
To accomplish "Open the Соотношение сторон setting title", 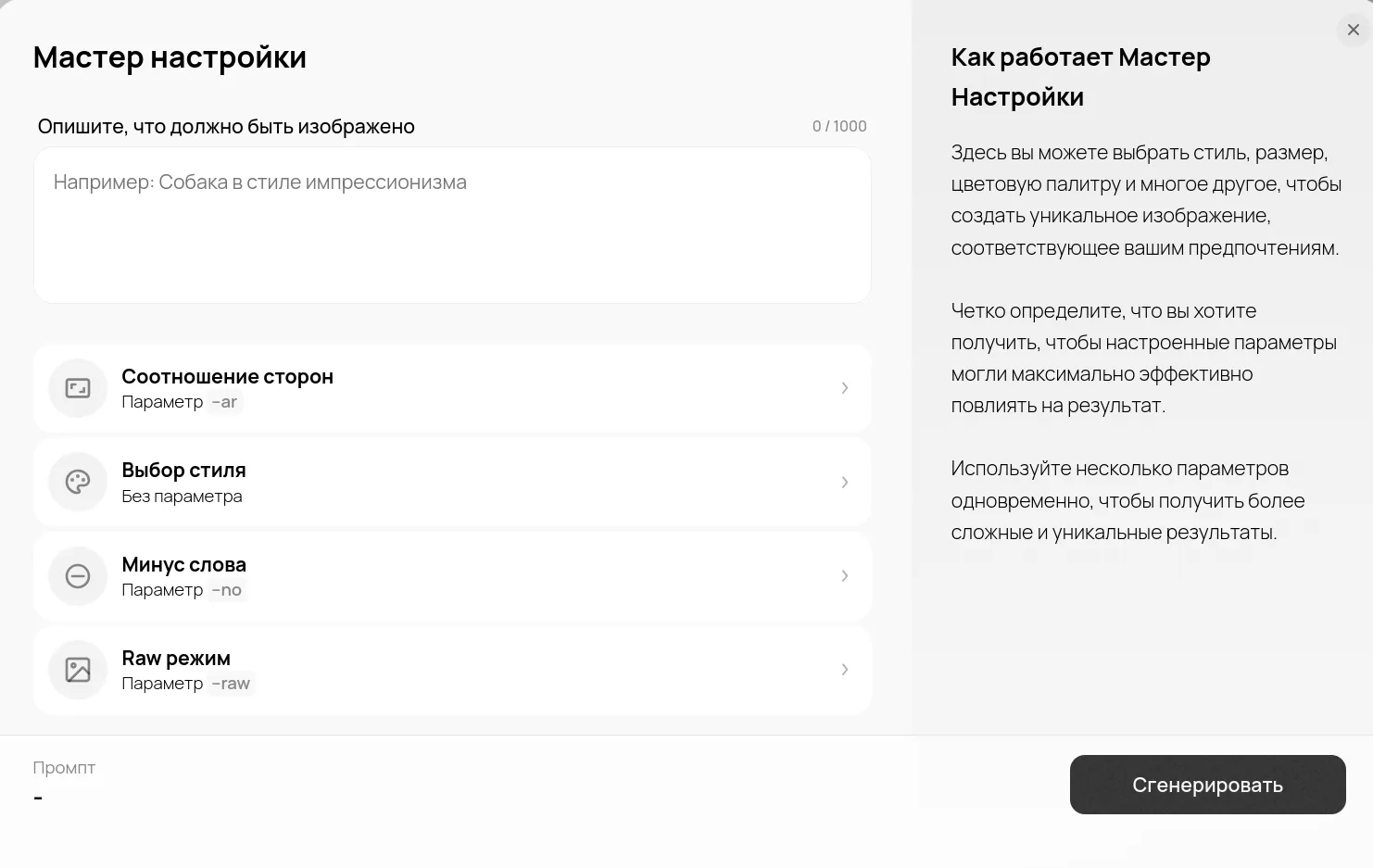I will (227, 376).
